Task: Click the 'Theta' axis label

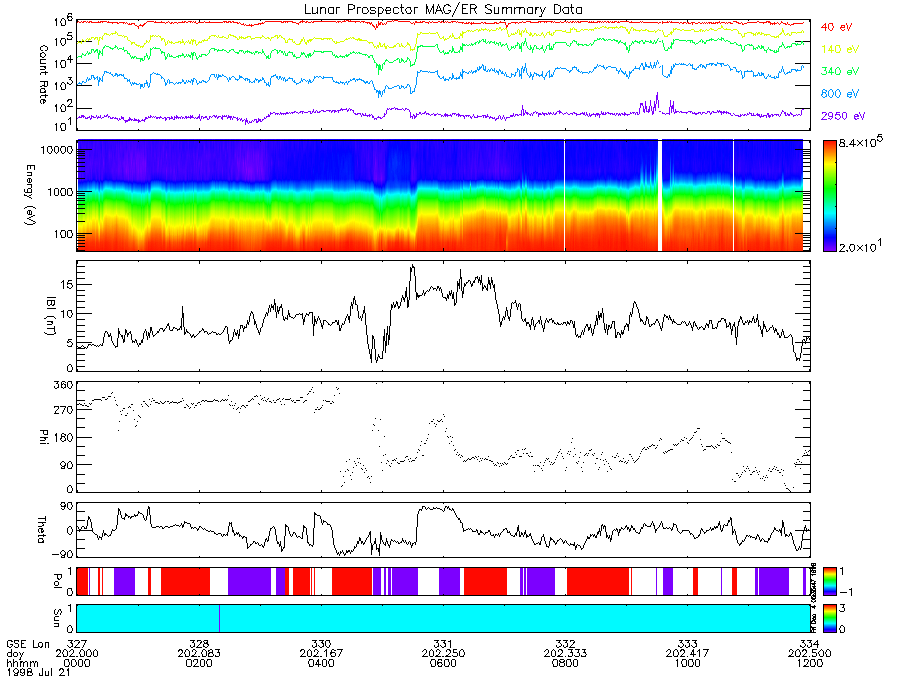Action: point(41,529)
